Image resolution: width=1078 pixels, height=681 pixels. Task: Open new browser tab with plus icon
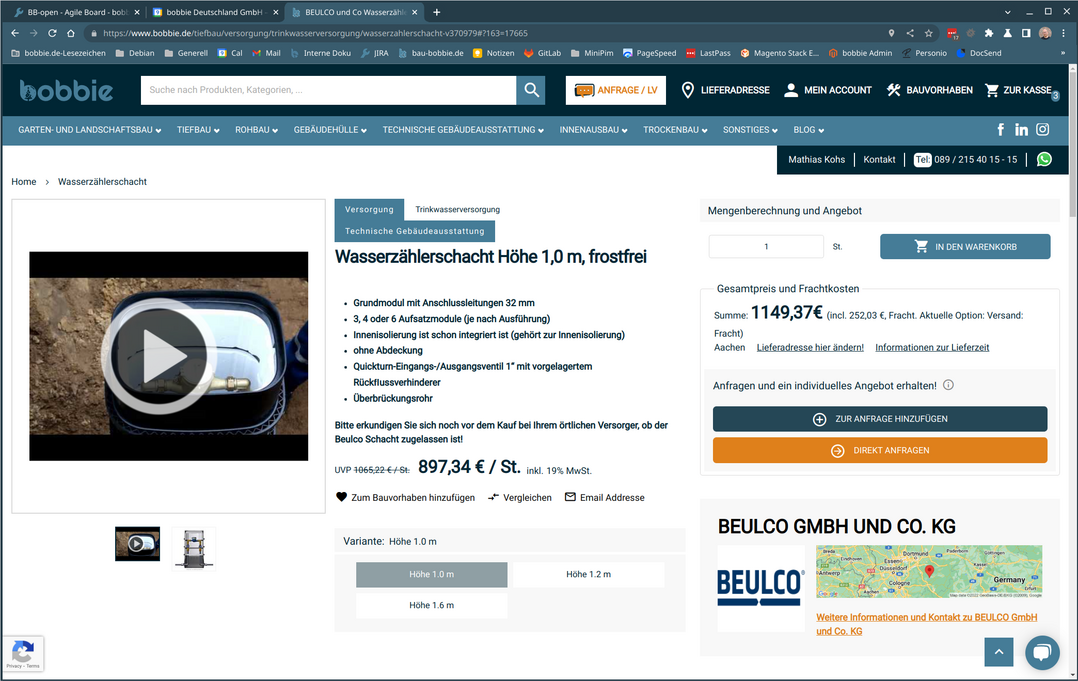[437, 12]
